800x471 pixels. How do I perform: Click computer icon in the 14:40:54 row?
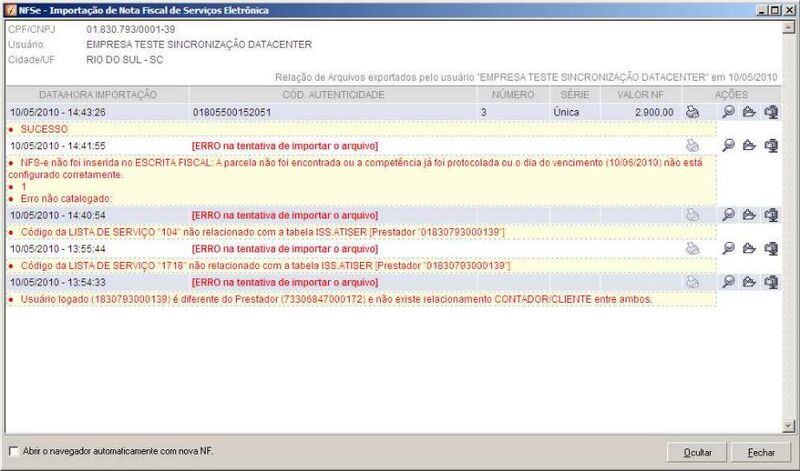coord(771,215)
